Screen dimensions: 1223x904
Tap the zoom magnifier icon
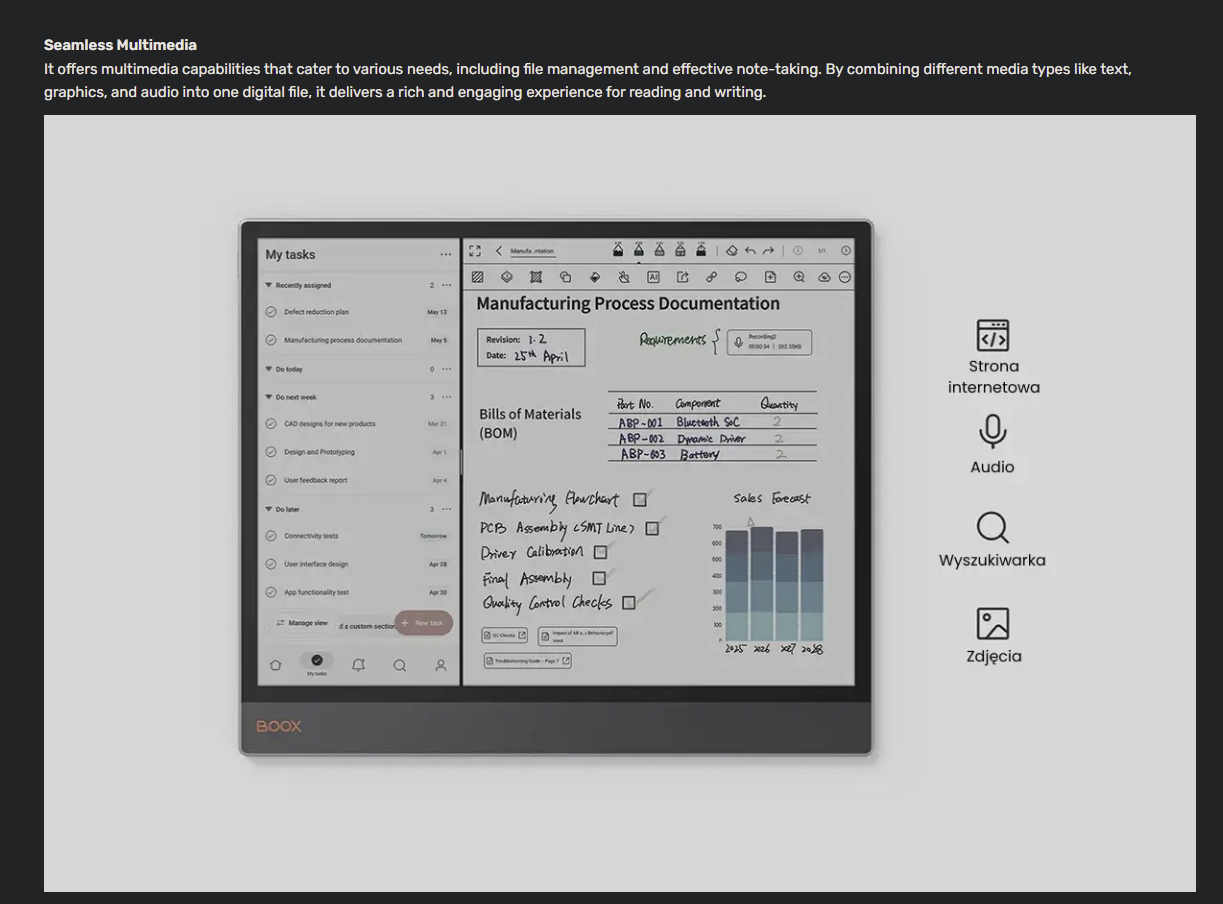[x=799, y=277]
